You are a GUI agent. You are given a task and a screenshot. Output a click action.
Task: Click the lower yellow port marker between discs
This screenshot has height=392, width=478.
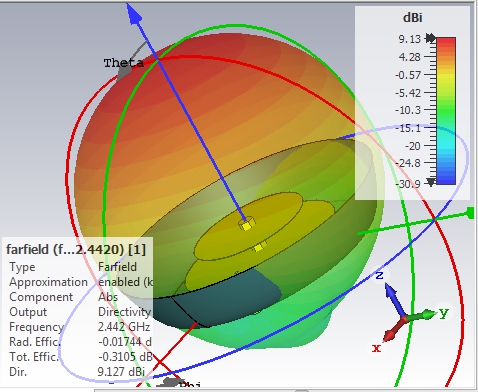point(260,247)
